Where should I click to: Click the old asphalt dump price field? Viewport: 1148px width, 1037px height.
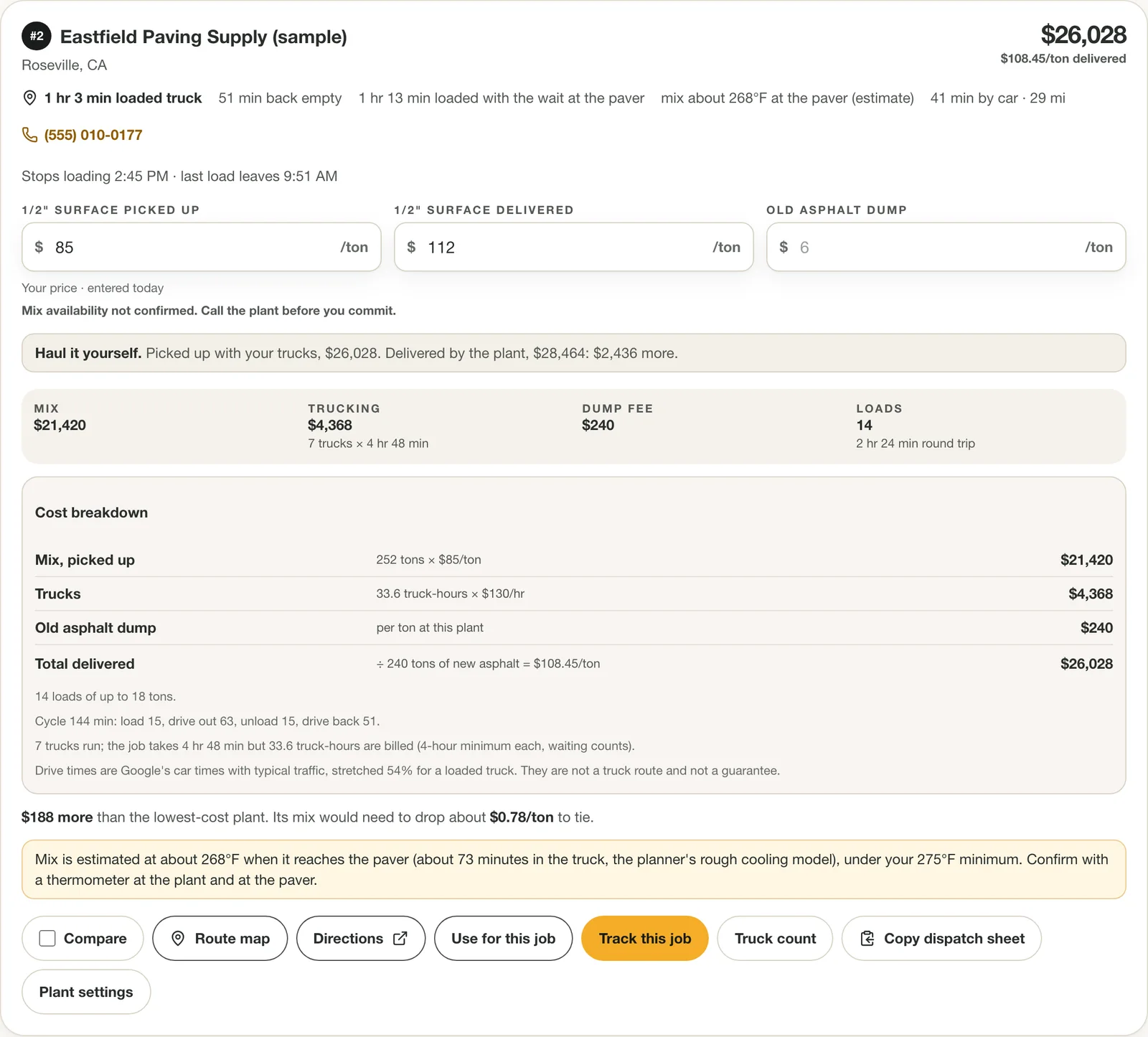(x=946, y=247)
